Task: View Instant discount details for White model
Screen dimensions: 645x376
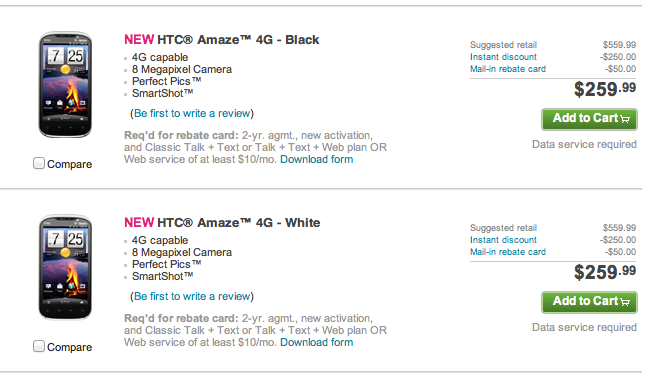Action: pos(503,240)
